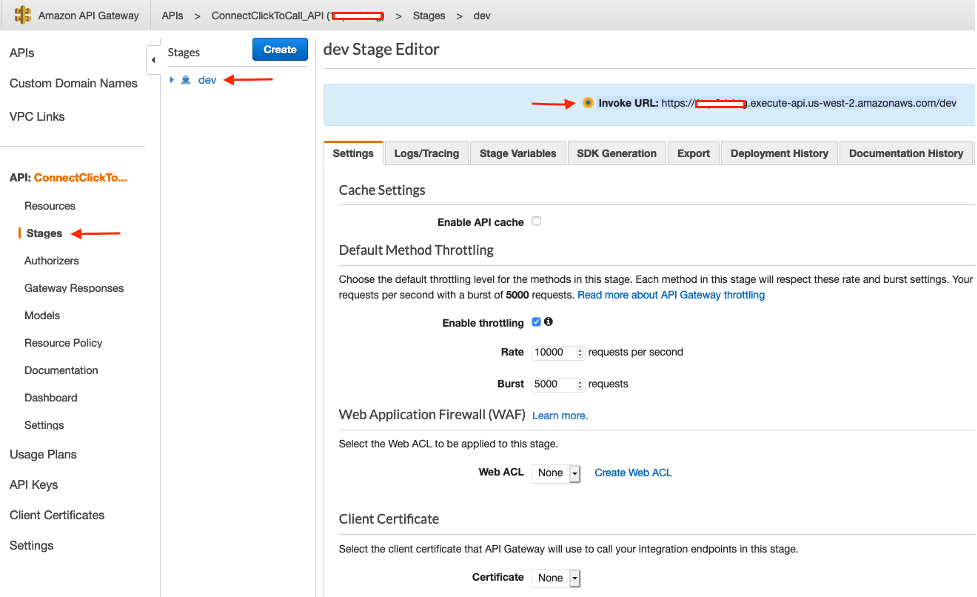The image size is (977, 597).
Task: Open API Keys in the sidebar
Action: pos(34,485)
